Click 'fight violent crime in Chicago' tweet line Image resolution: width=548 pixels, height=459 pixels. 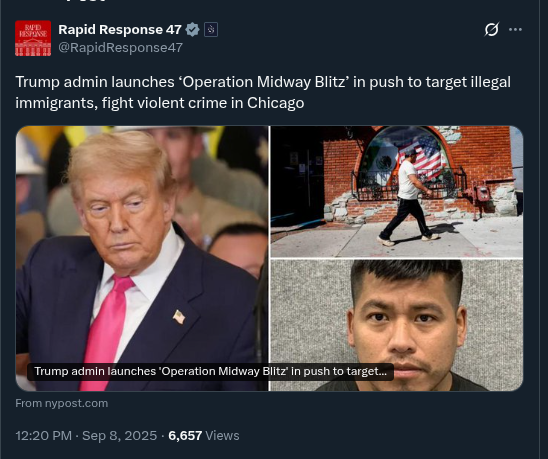(203, 103)
